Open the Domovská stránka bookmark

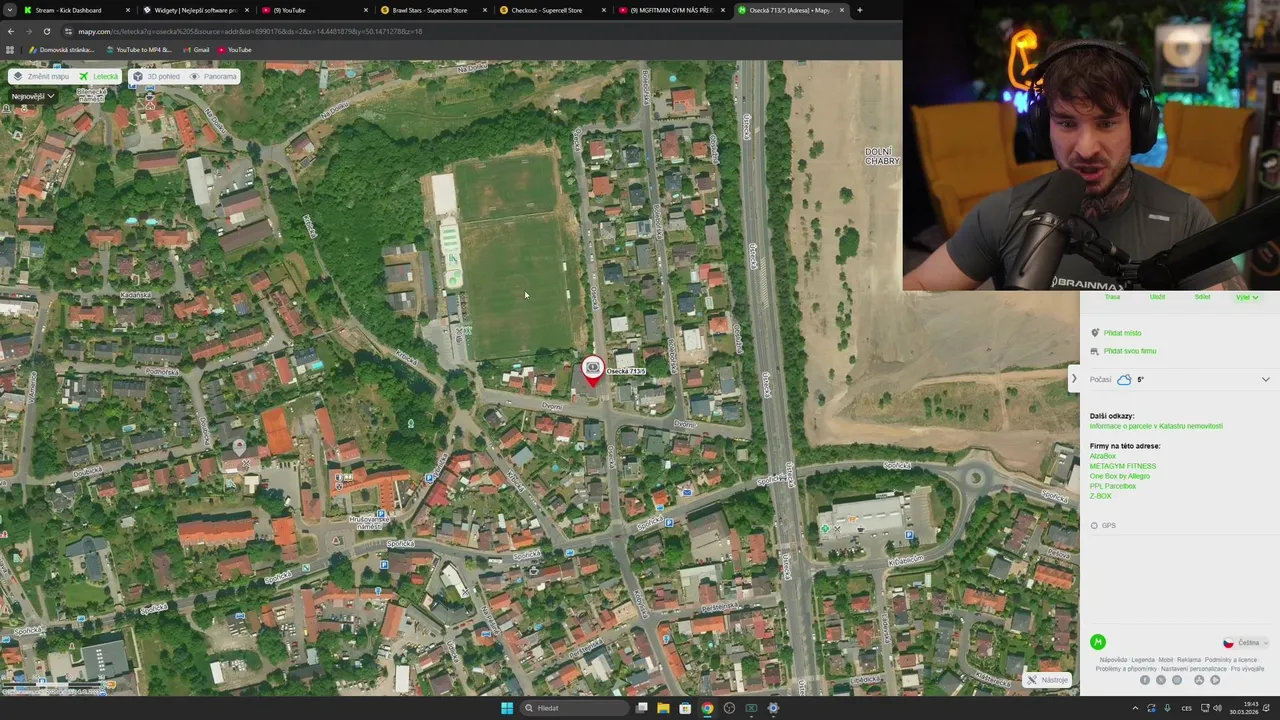pos(62,49)
